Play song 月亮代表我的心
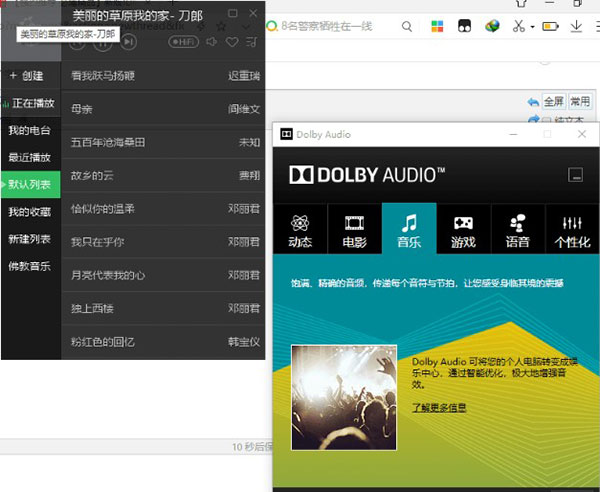 (x=163, y=275)
